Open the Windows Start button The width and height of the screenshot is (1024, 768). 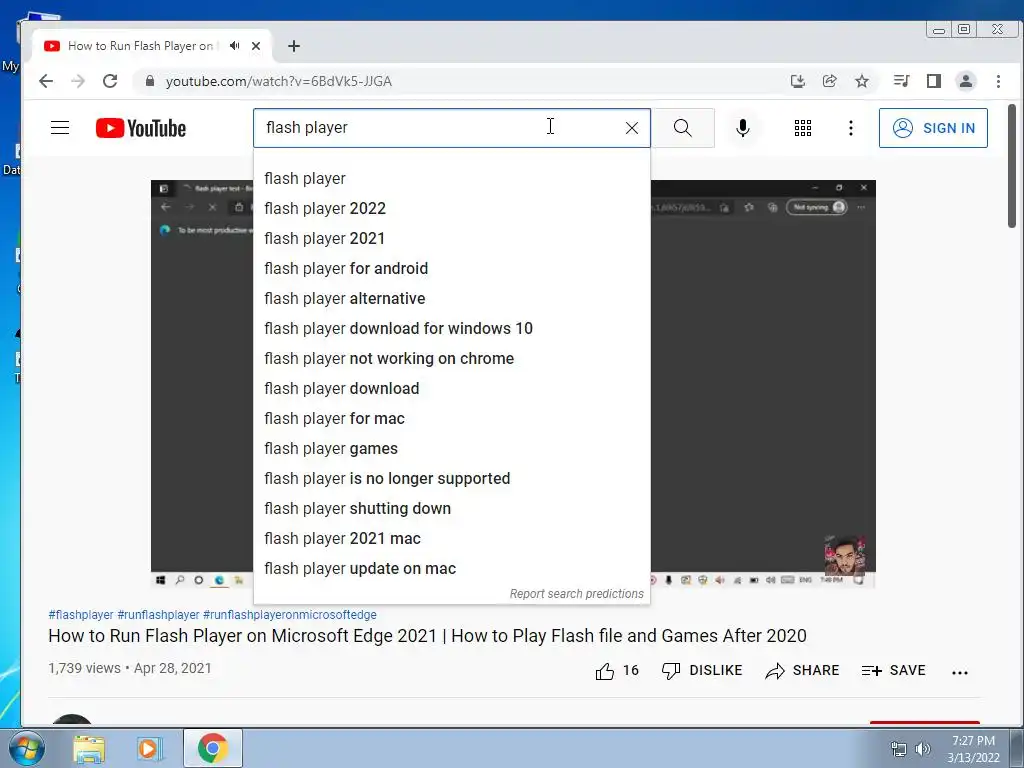click(26, 748)
